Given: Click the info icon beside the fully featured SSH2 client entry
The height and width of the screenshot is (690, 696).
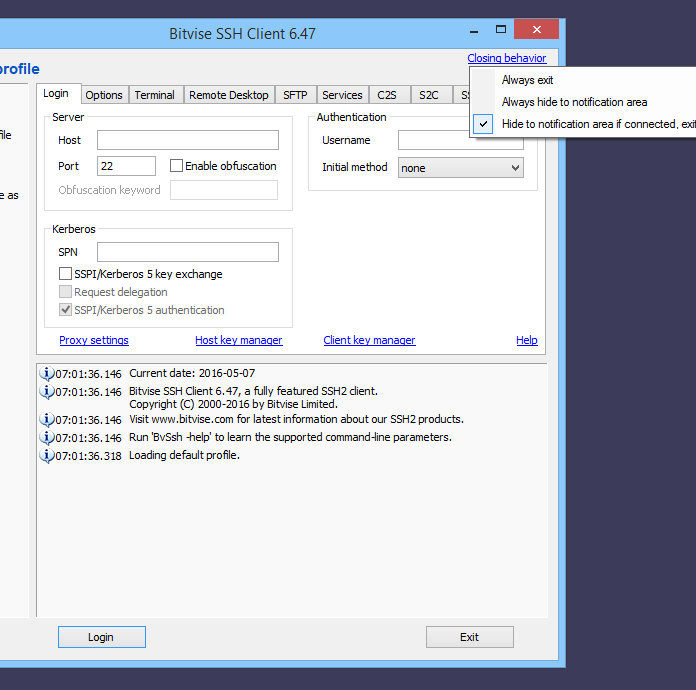Looking at the screenshot, I should coord(47,392).
